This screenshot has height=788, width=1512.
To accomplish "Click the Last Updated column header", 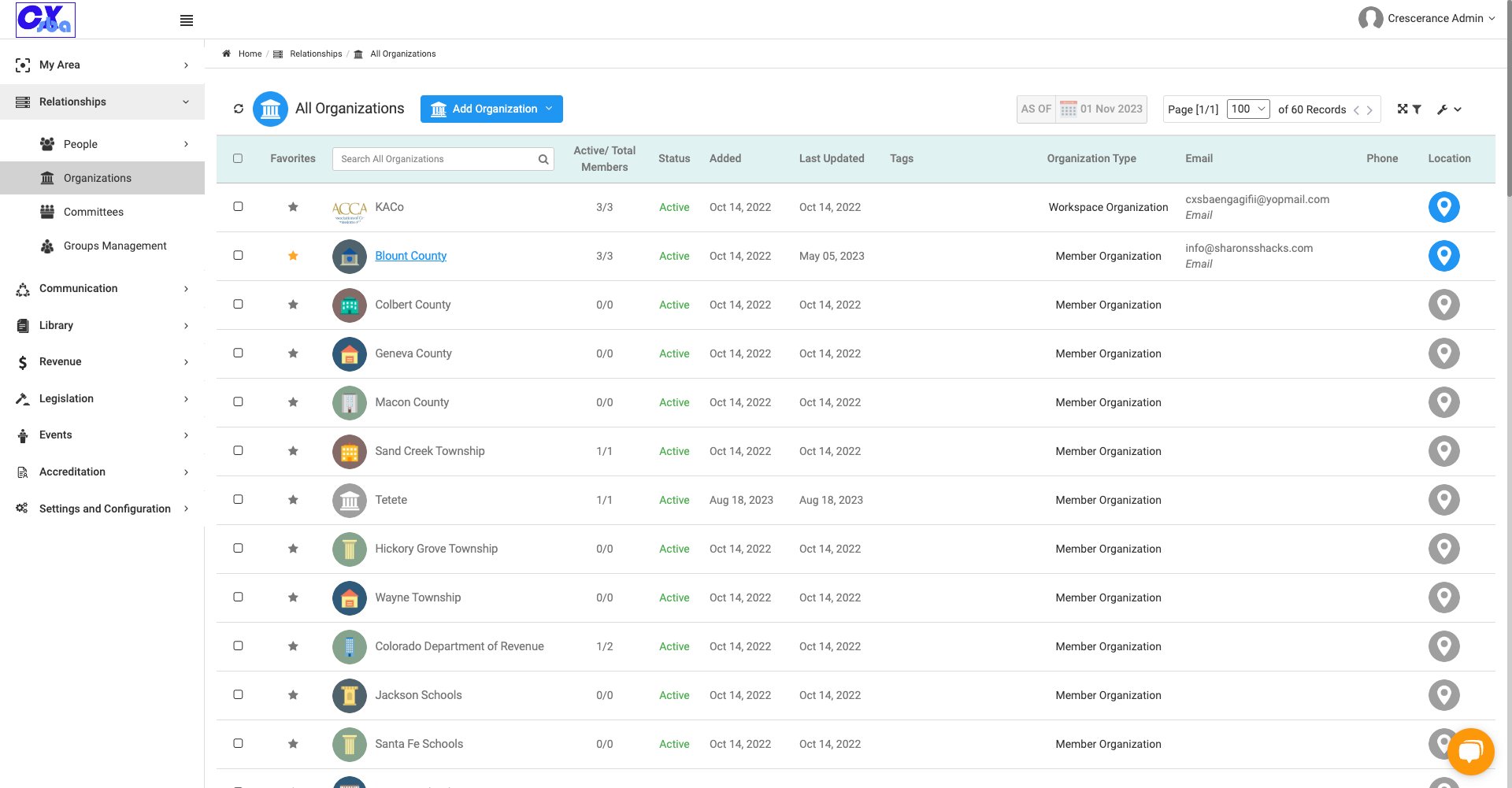I will point(832,158).
